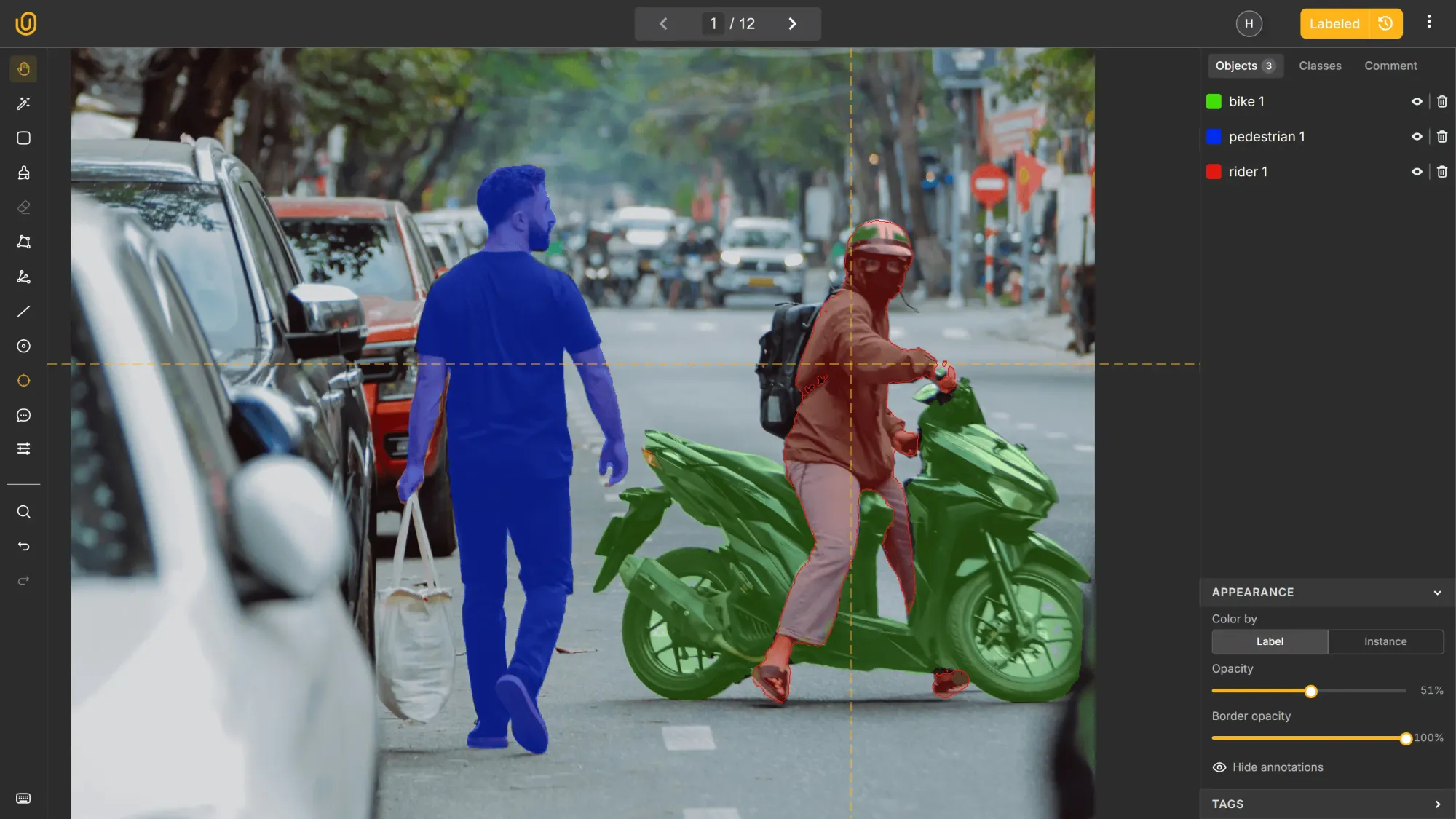Go to the next image with the arrow

(x=792, y=23)
